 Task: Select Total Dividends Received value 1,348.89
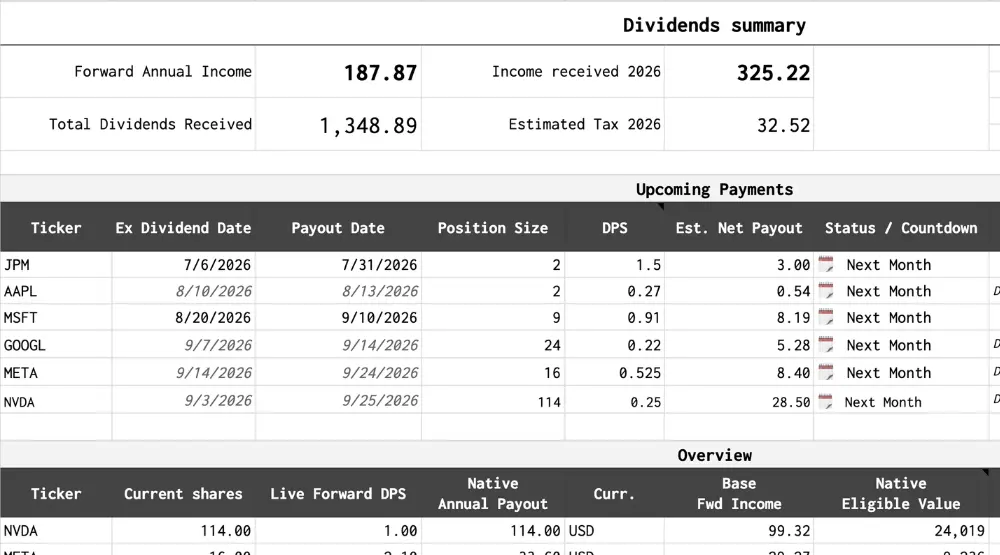point(368,126)
